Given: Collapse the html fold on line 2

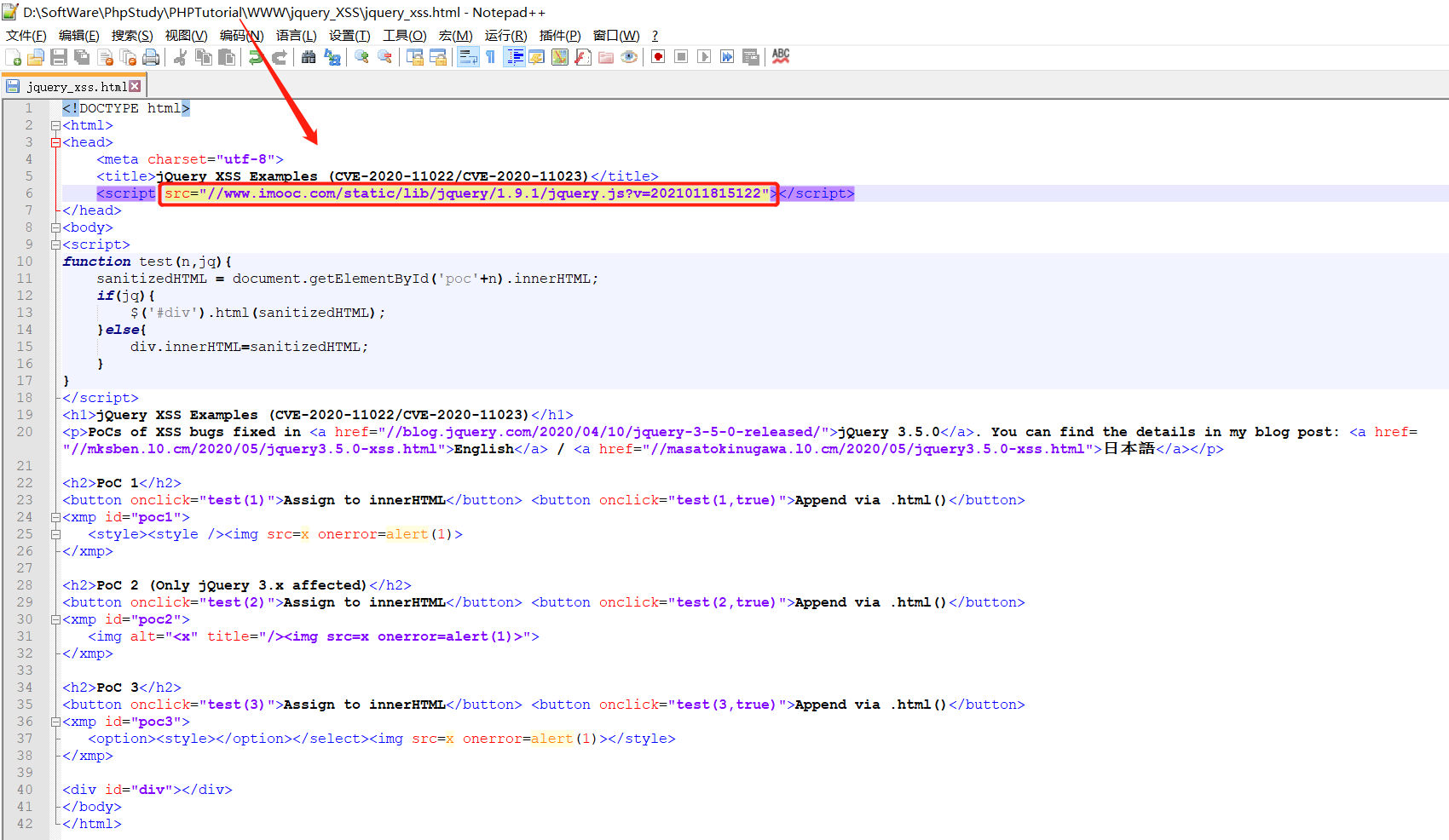Looking at the screenshot, I should (55, 126).
